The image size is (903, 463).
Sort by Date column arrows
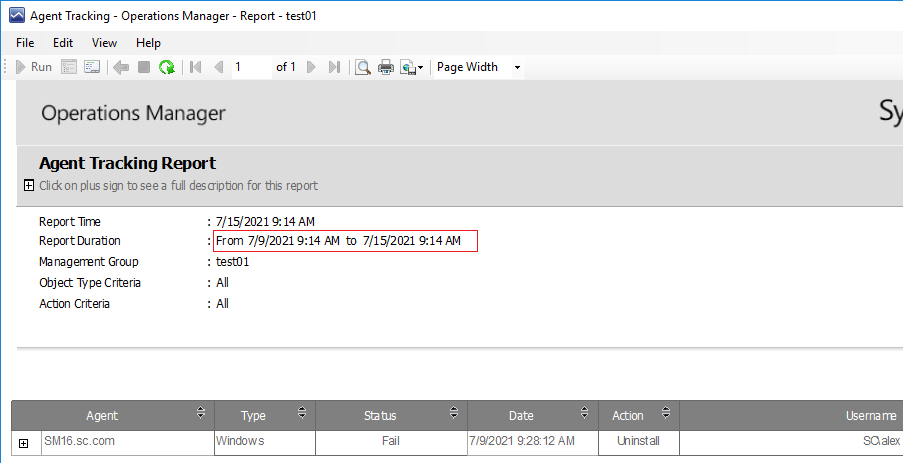click(x=585, y=412)
